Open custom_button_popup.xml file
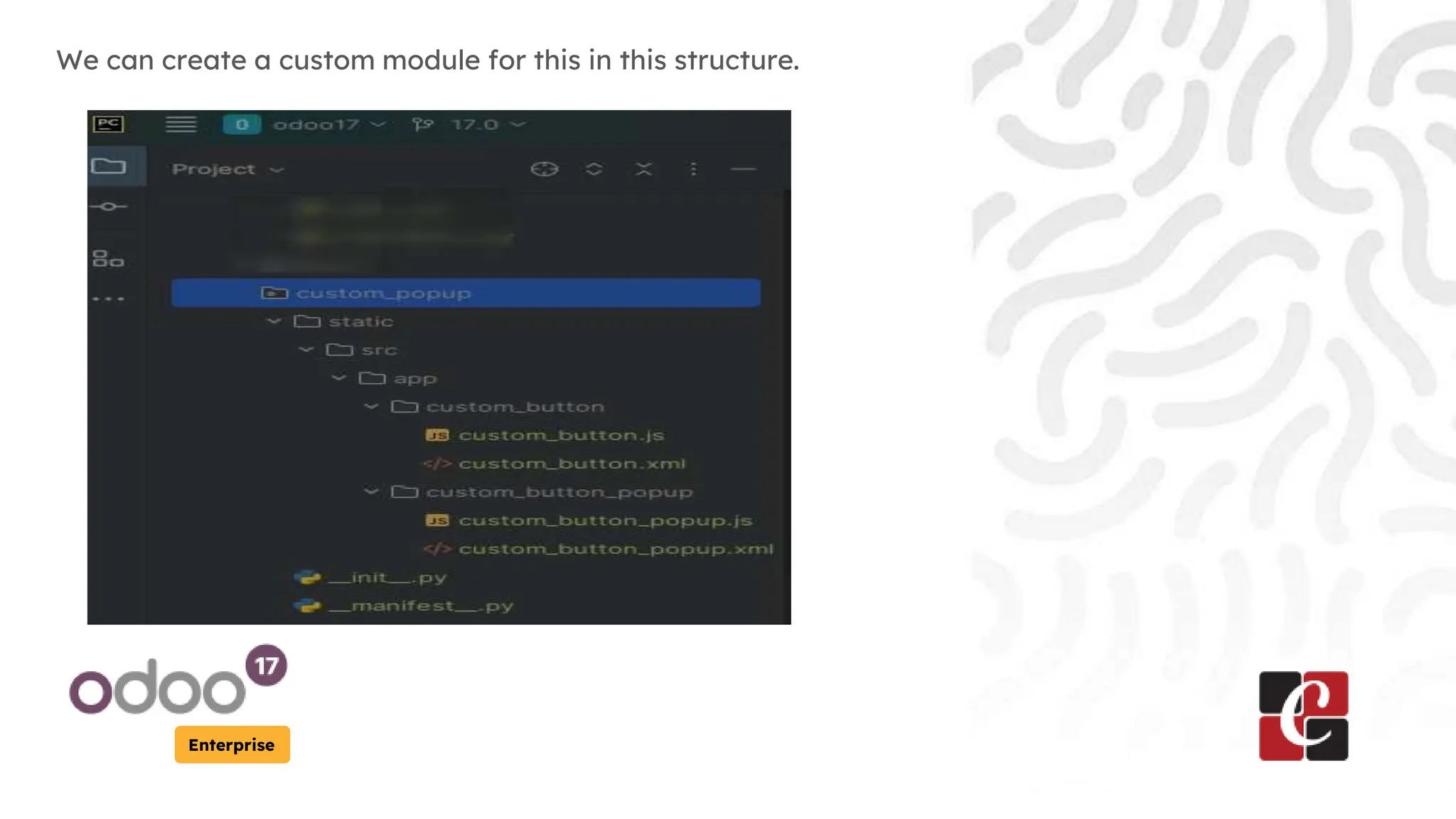This screenshot has height=819, width=1456. (x=615, y=549)
